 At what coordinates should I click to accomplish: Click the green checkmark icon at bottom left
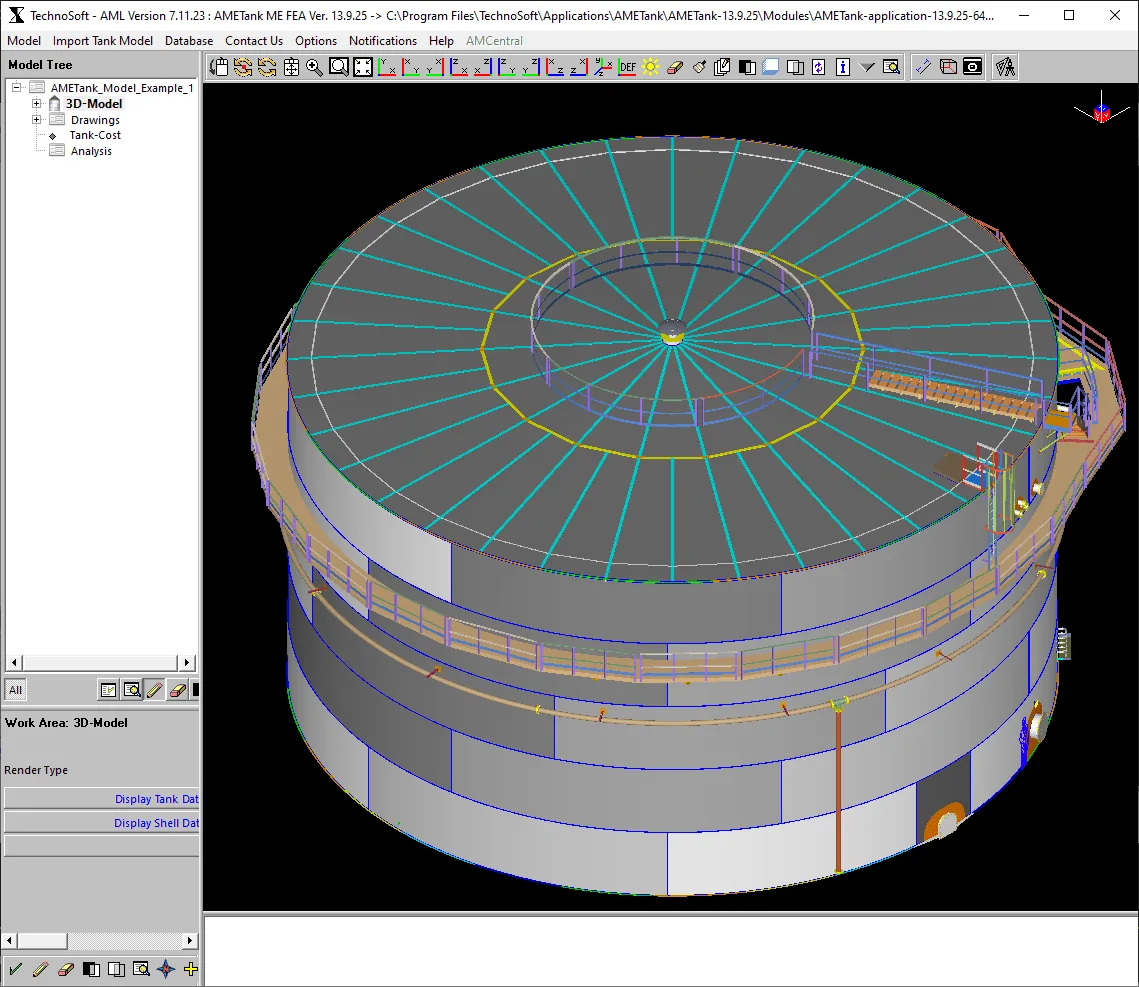[x=15, y=969]
